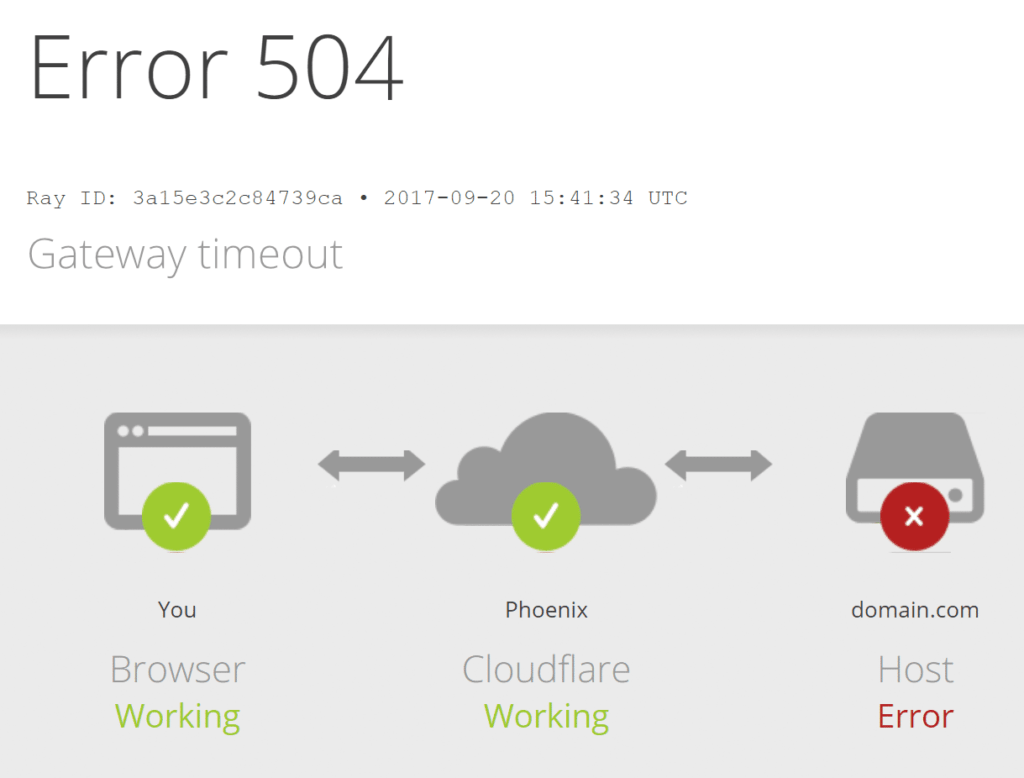Click the Gateway timeout subtitle

coord(185,255)
